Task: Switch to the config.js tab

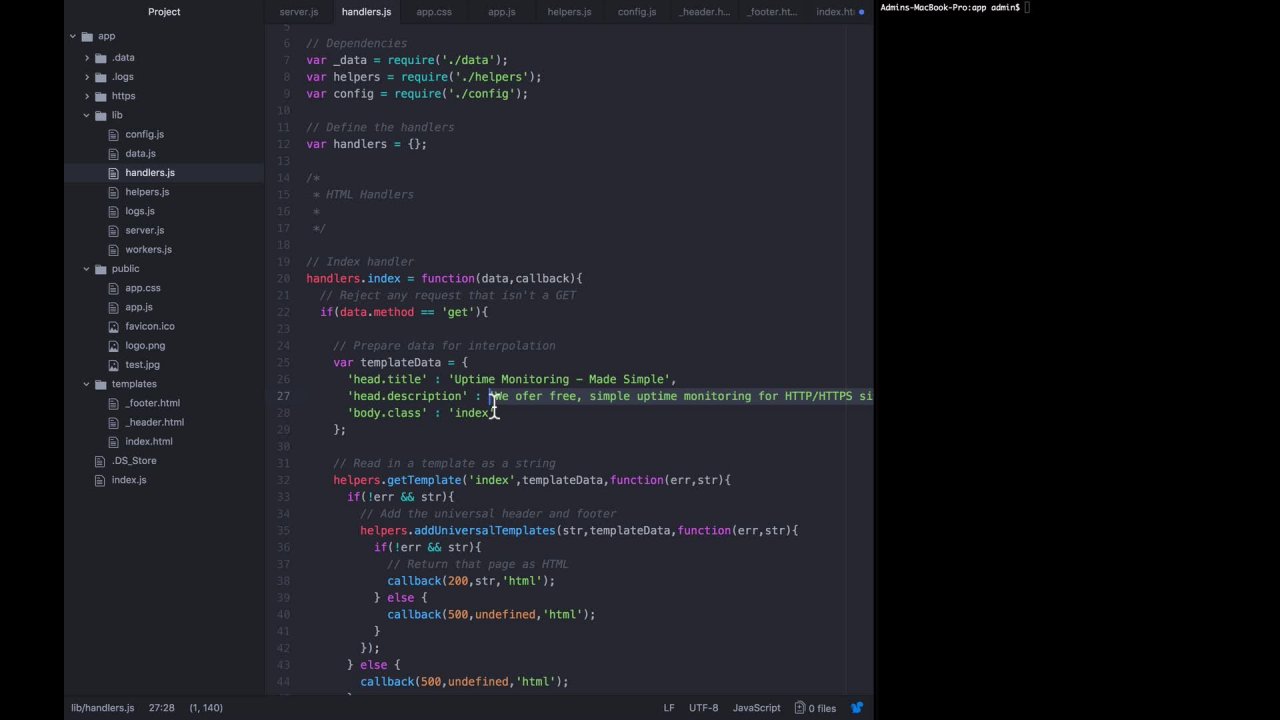Action: [x=636, y=12]
